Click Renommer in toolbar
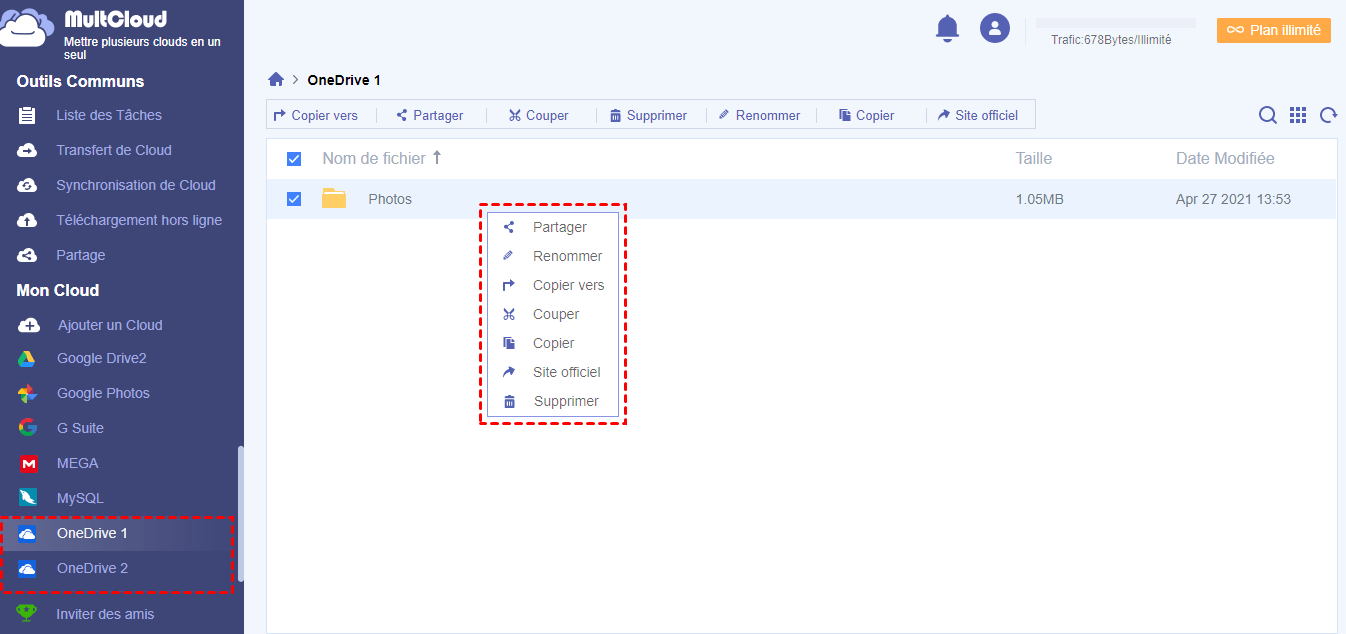Image resolution: width=1346 pixels, height=634 pixels. pos(759,115)
